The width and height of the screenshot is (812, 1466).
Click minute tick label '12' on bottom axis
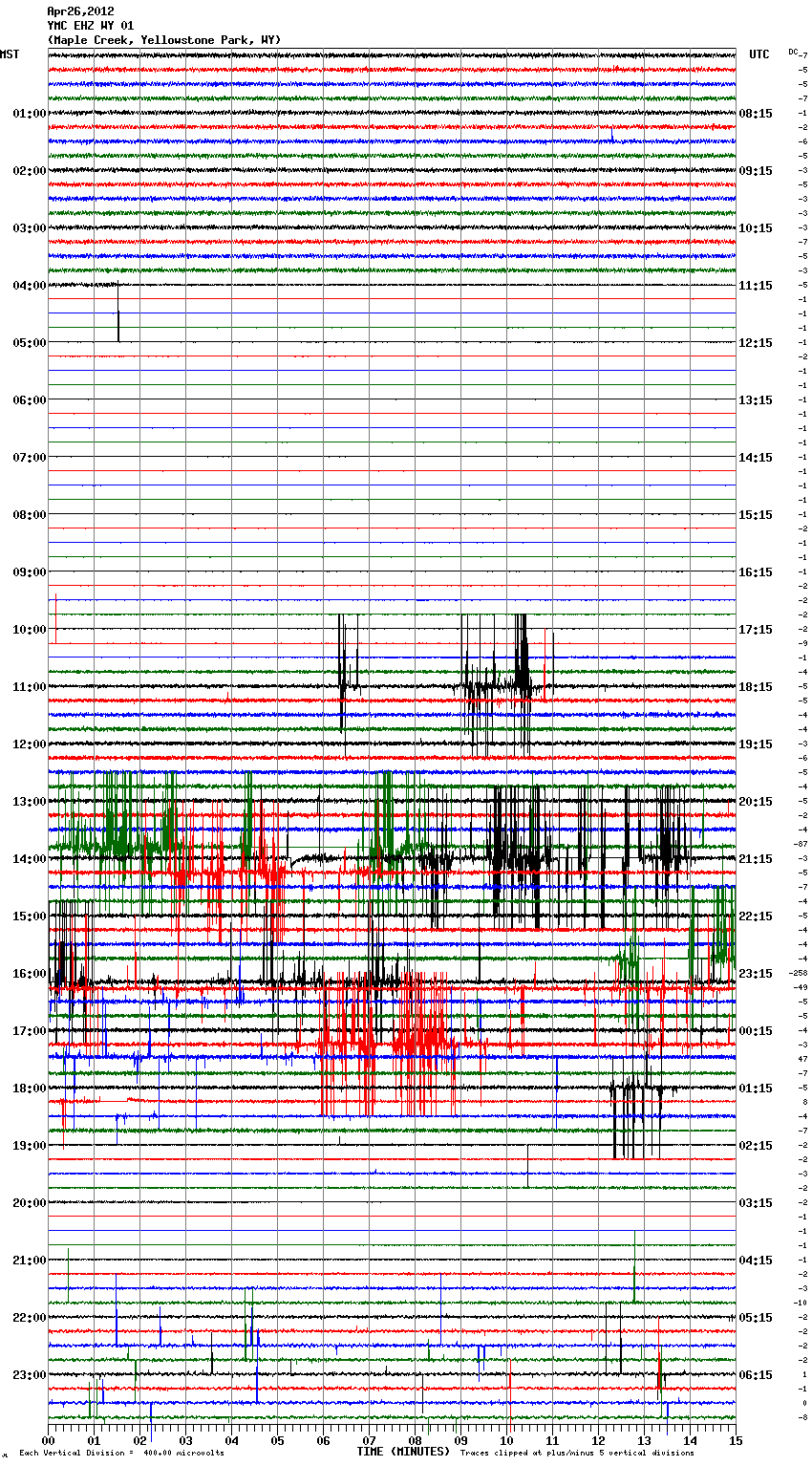coord(599,1440)
